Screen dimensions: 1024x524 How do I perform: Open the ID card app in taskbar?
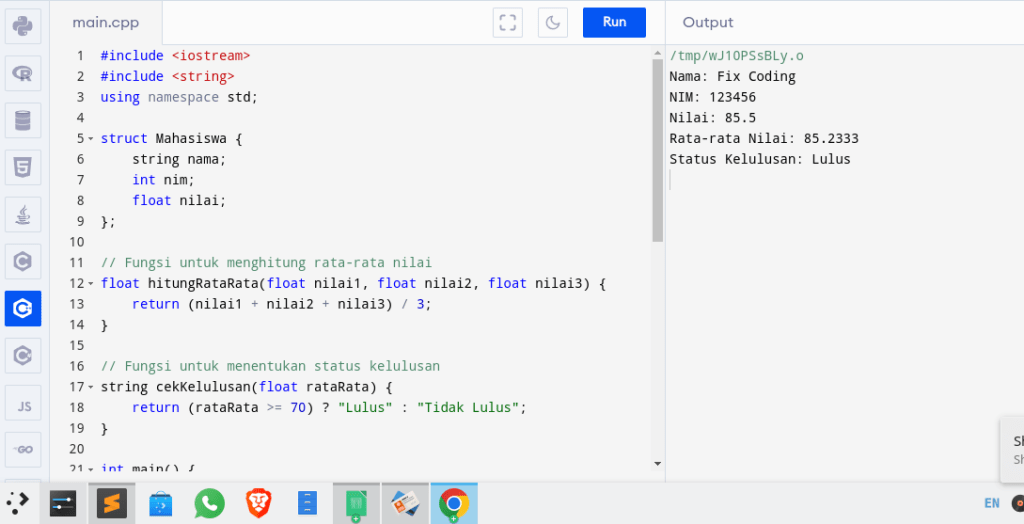[405, 503]
